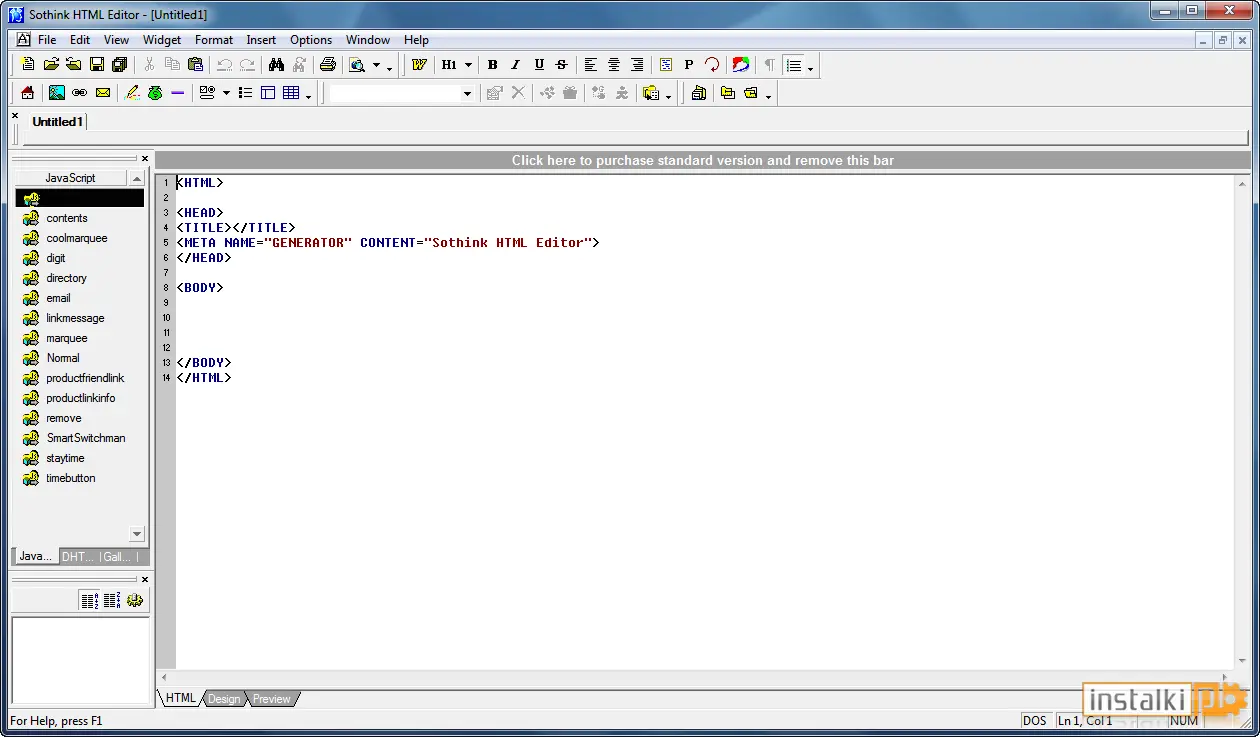1260x737 pixels.
Task: Switch to the Preview tab
Action: [271, 699]
